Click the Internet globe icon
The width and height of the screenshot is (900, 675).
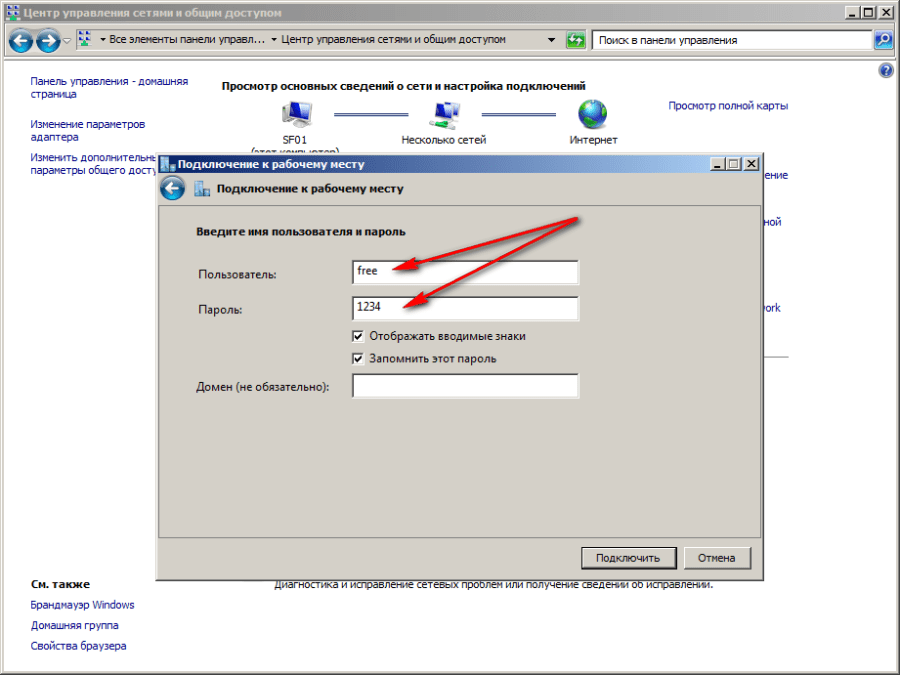[593, 113]
